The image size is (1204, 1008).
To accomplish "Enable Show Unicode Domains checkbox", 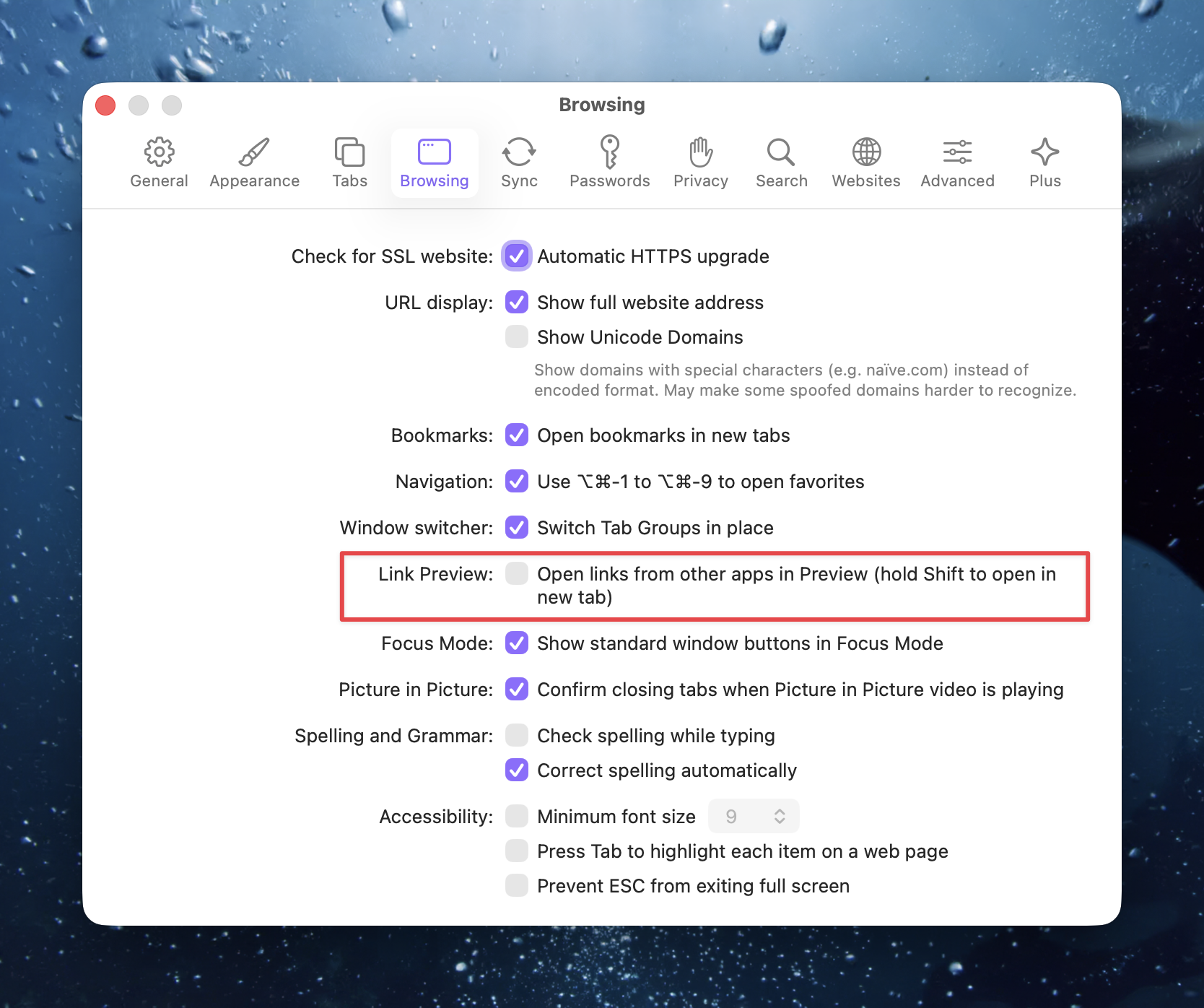I will pyautogui.click(x=517, y=337).
